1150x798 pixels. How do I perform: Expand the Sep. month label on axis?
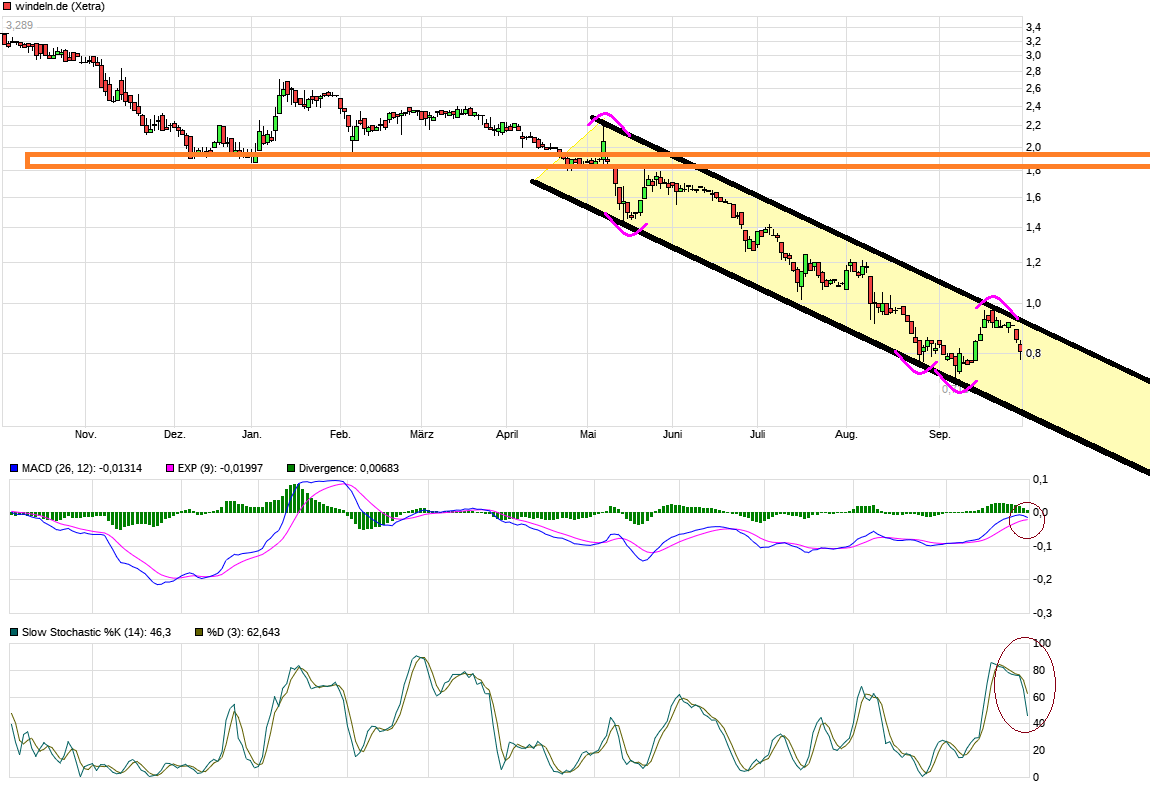940,434
